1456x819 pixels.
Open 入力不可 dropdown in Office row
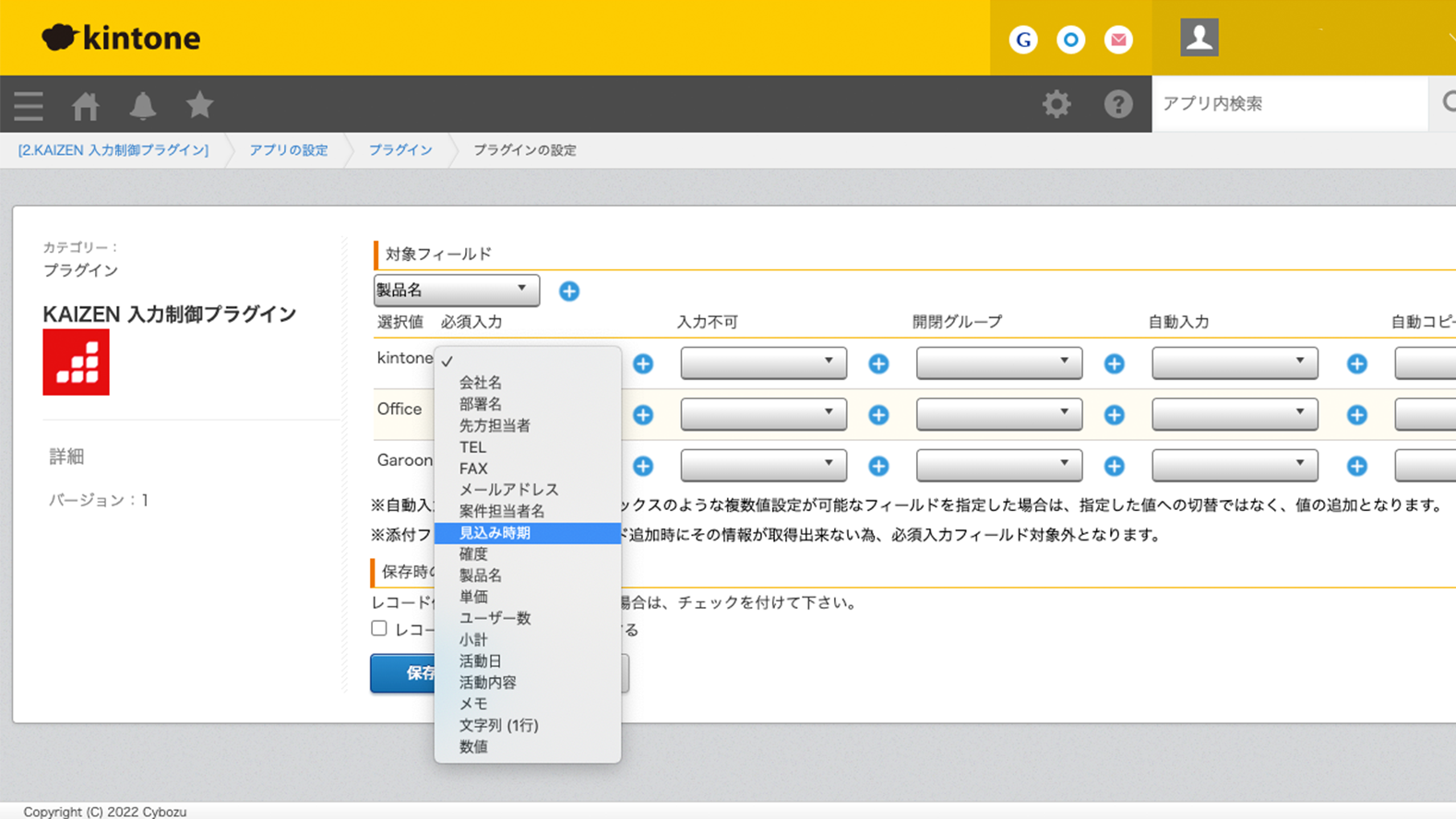tap(763, 414)
